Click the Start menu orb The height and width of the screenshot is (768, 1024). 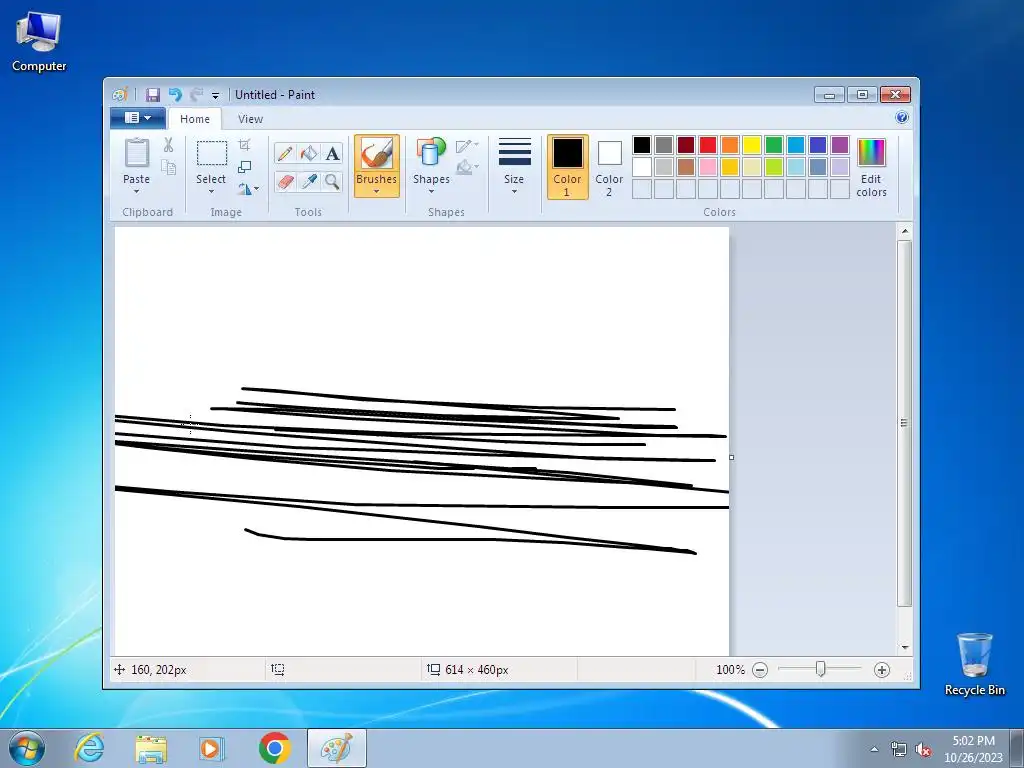(27, 748)
